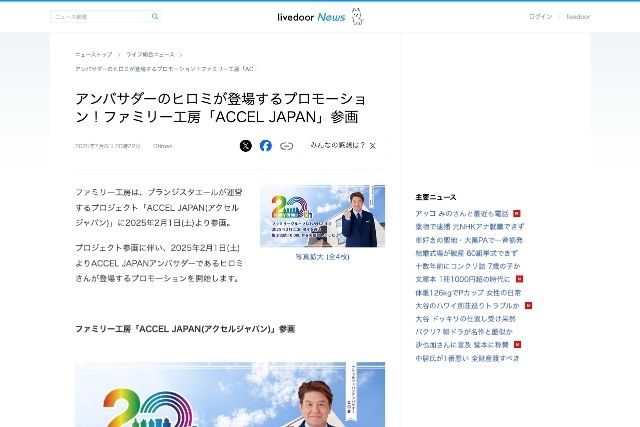Viewport: 640px width, 427px height.
Task: Go to ニューストップ breadcrumb
Action: click(93, 54)
